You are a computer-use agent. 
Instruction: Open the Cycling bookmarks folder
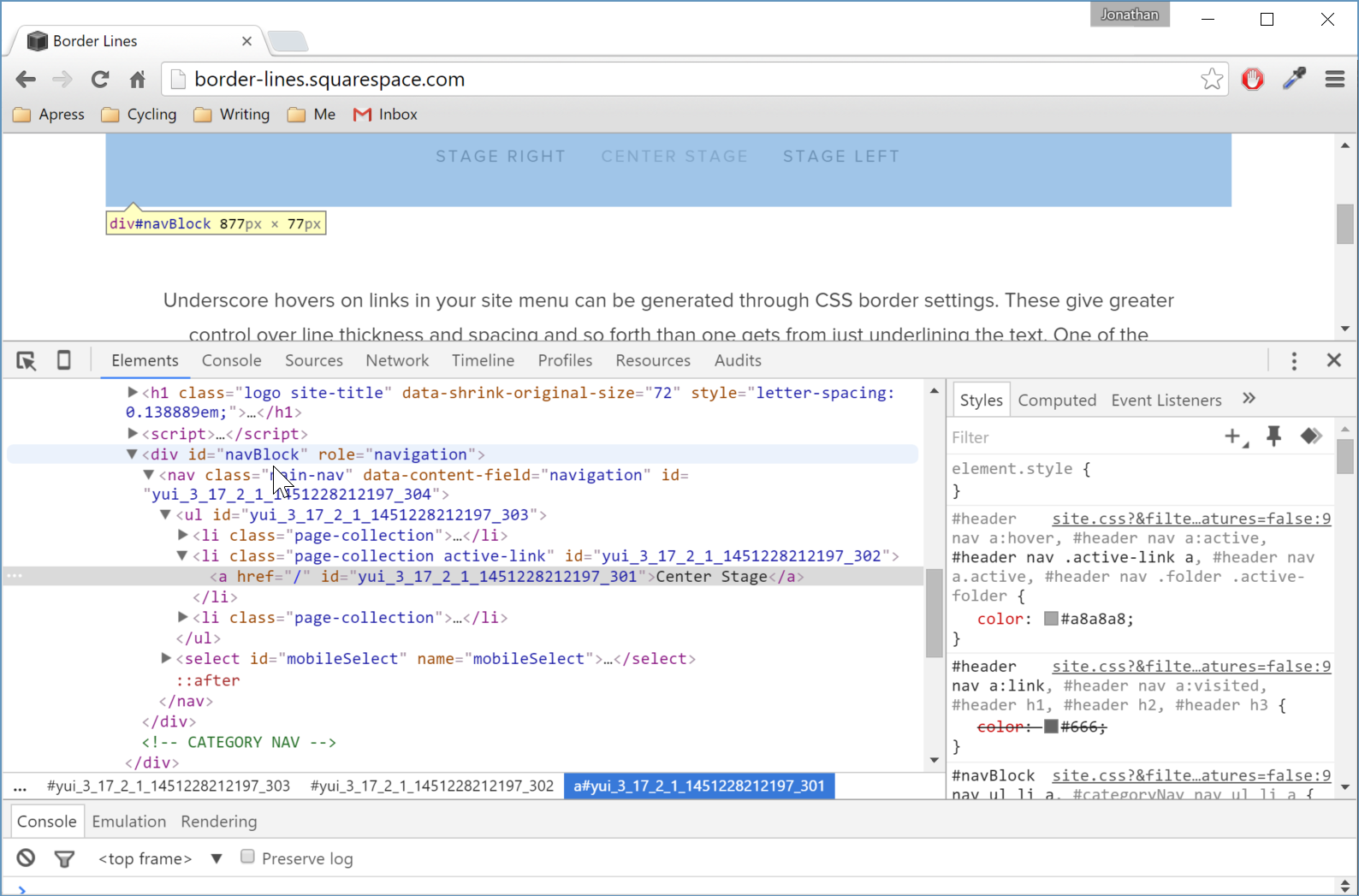tap(139, 115)
